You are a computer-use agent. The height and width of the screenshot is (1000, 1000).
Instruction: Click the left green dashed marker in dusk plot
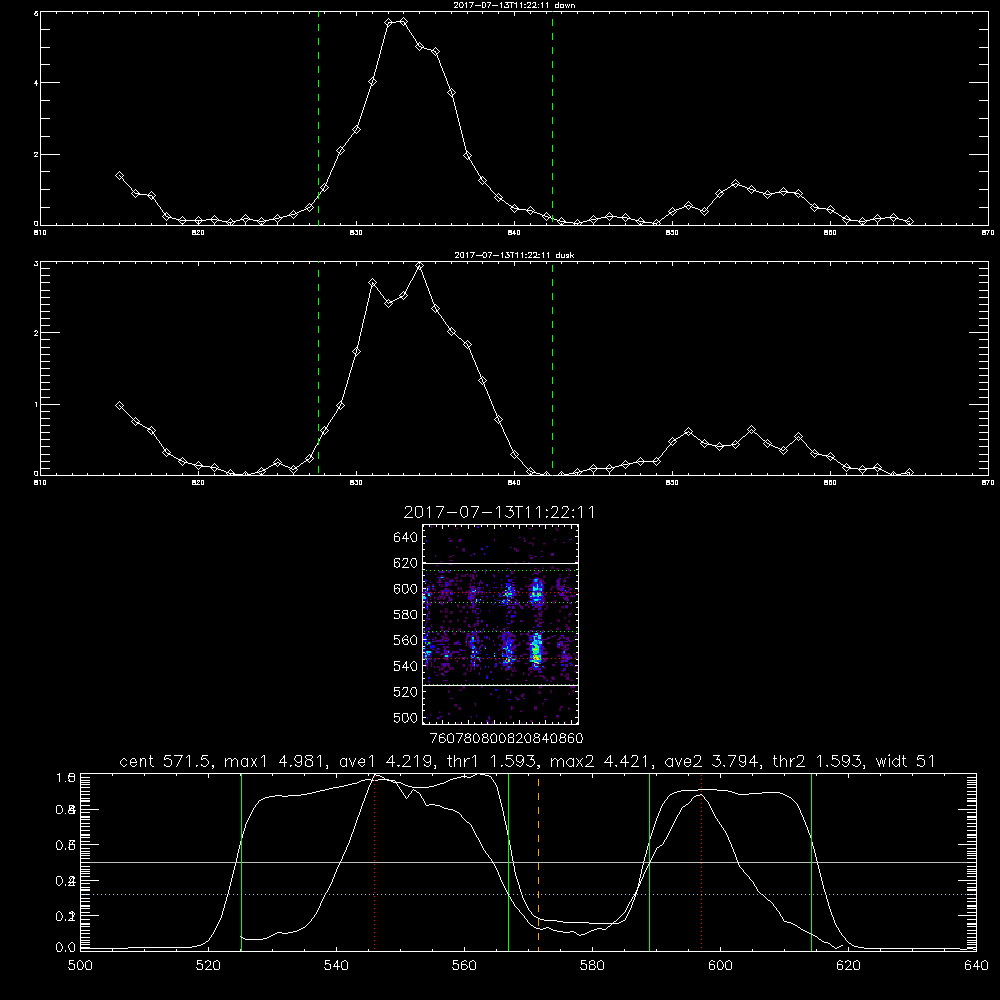pos(318,368)
